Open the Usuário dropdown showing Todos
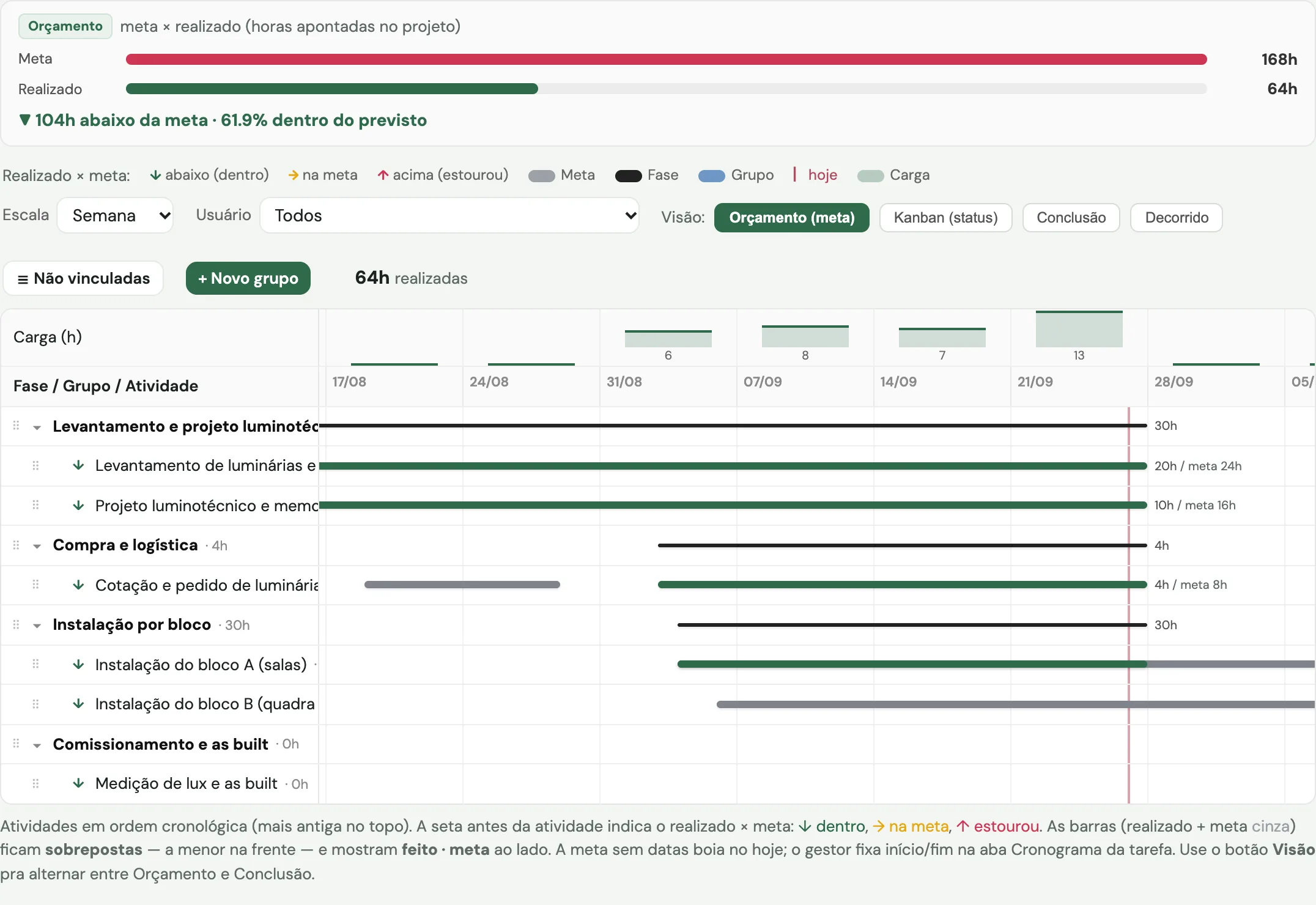This screenshot has width=1316, height=905. click(449, 215)
